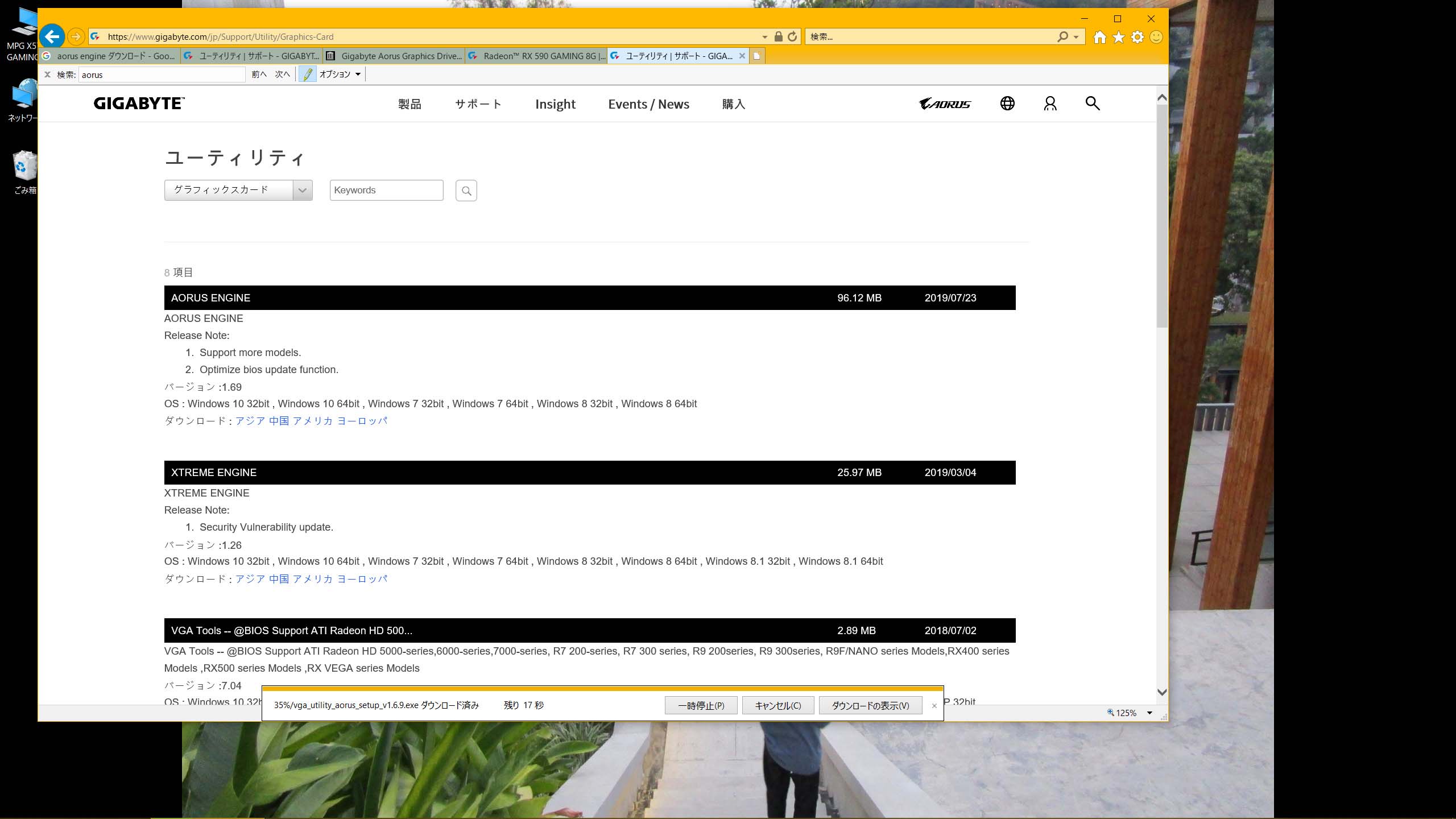Switch to the Radeon RX 590 GAMING tab

pos(536,56)
